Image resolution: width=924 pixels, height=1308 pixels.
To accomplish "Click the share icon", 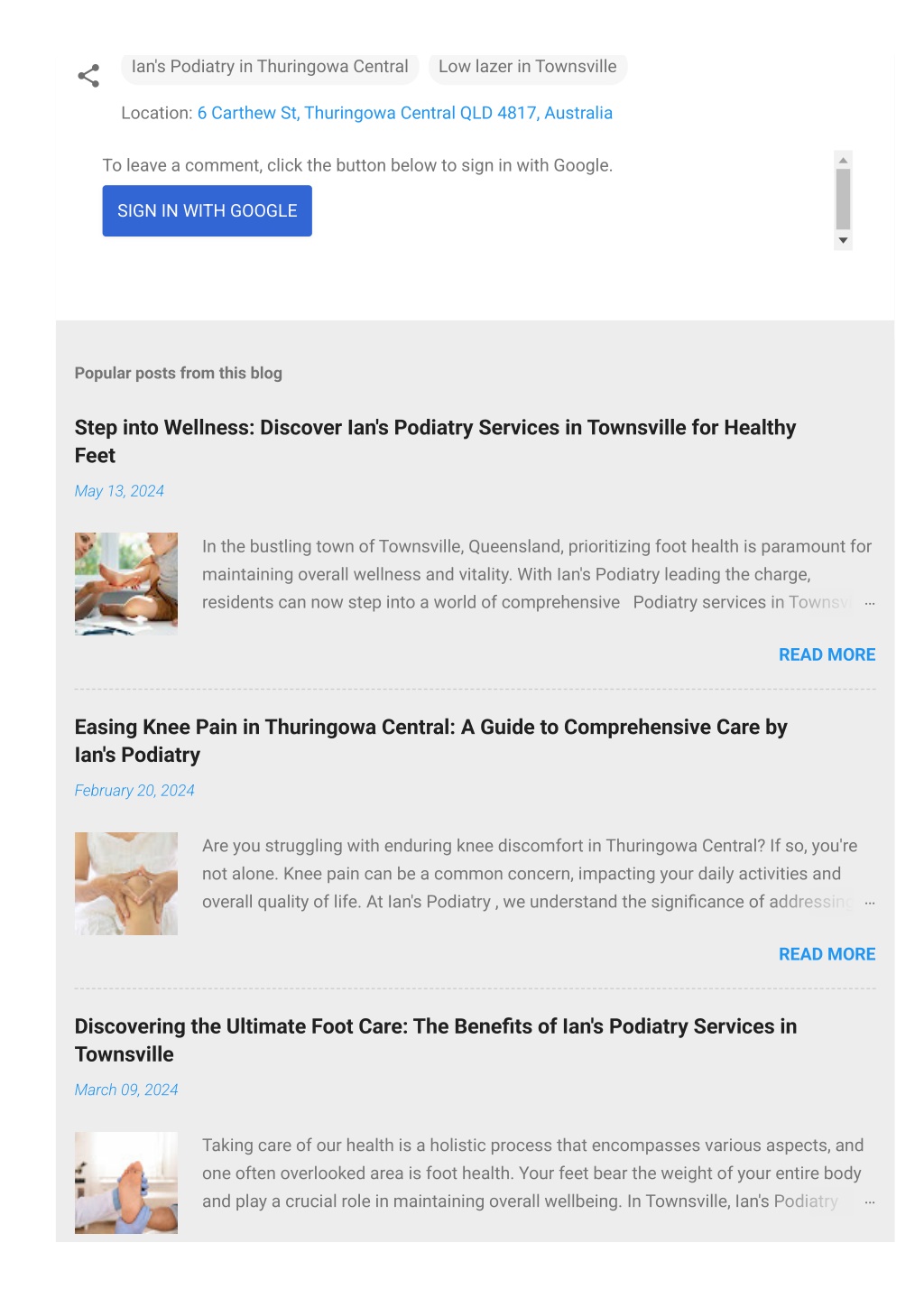I will [x=88, y=76].
